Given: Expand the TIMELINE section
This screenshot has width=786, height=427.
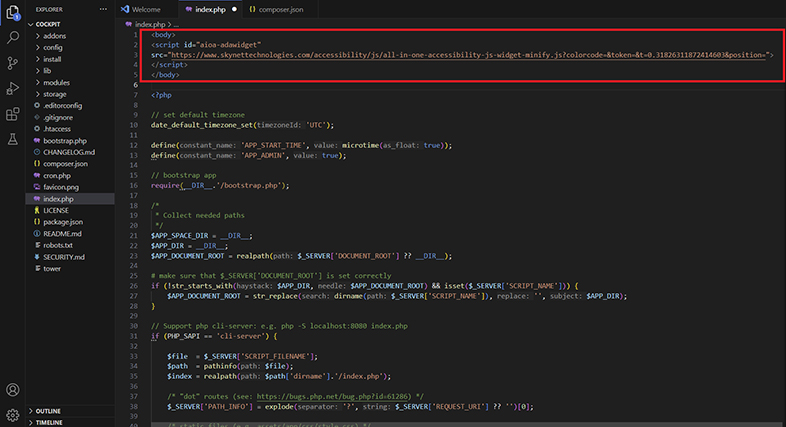Looking at the screenshot, I should 49,423.
